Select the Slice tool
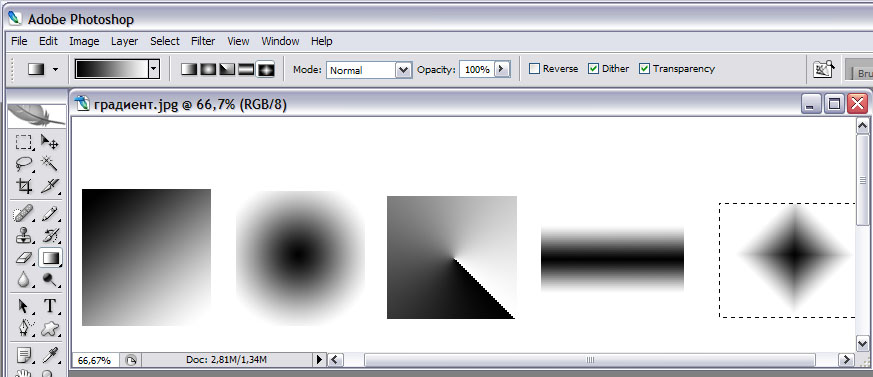Image resolution: width=873 pixels, height=377 pixels. coord(50,185)
